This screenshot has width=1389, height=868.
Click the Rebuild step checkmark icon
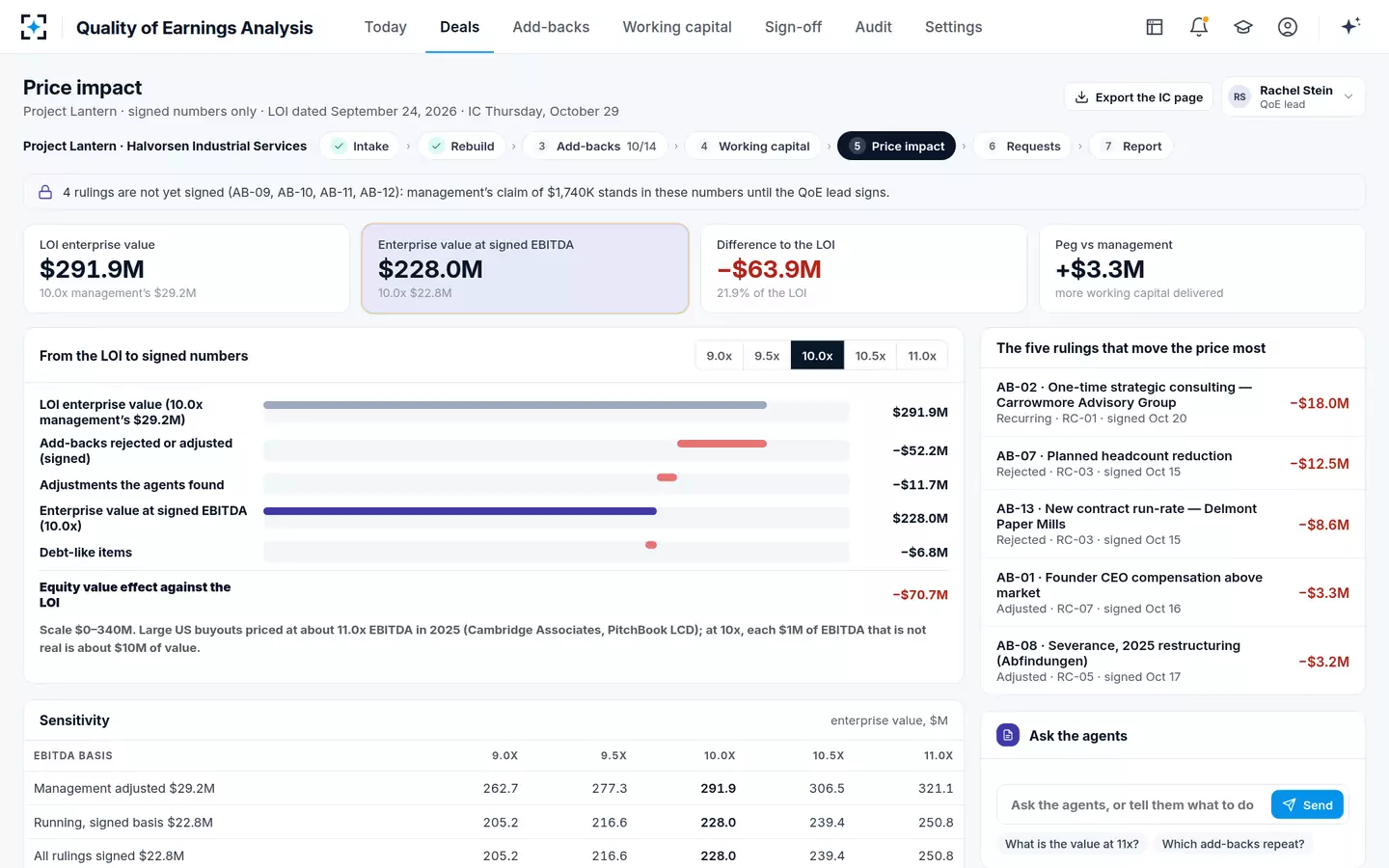coord(436,147)
